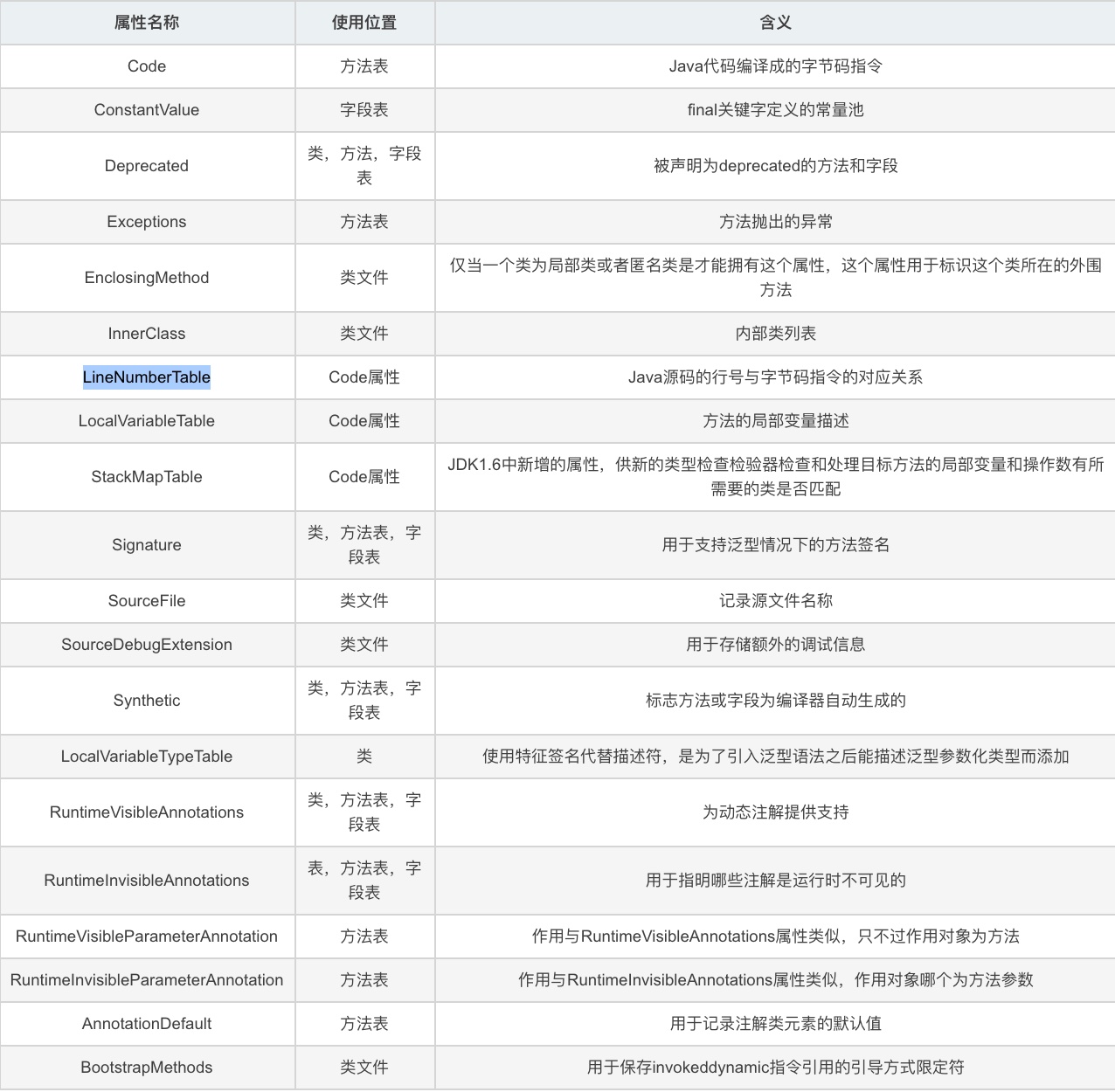Select the RuntimeInvisibleParameterAnnotation cell
The image size is (1115, 1092).
147,980
